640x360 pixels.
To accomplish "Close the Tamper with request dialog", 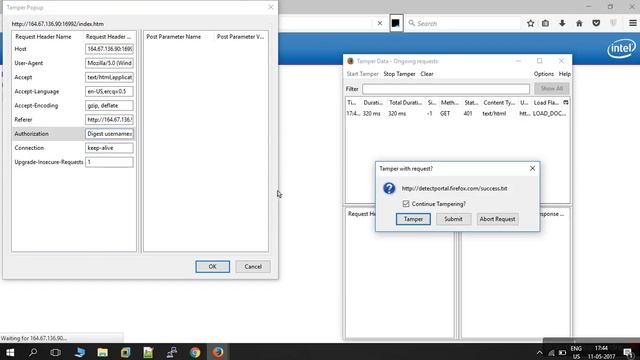I will [x=532, y=168].
